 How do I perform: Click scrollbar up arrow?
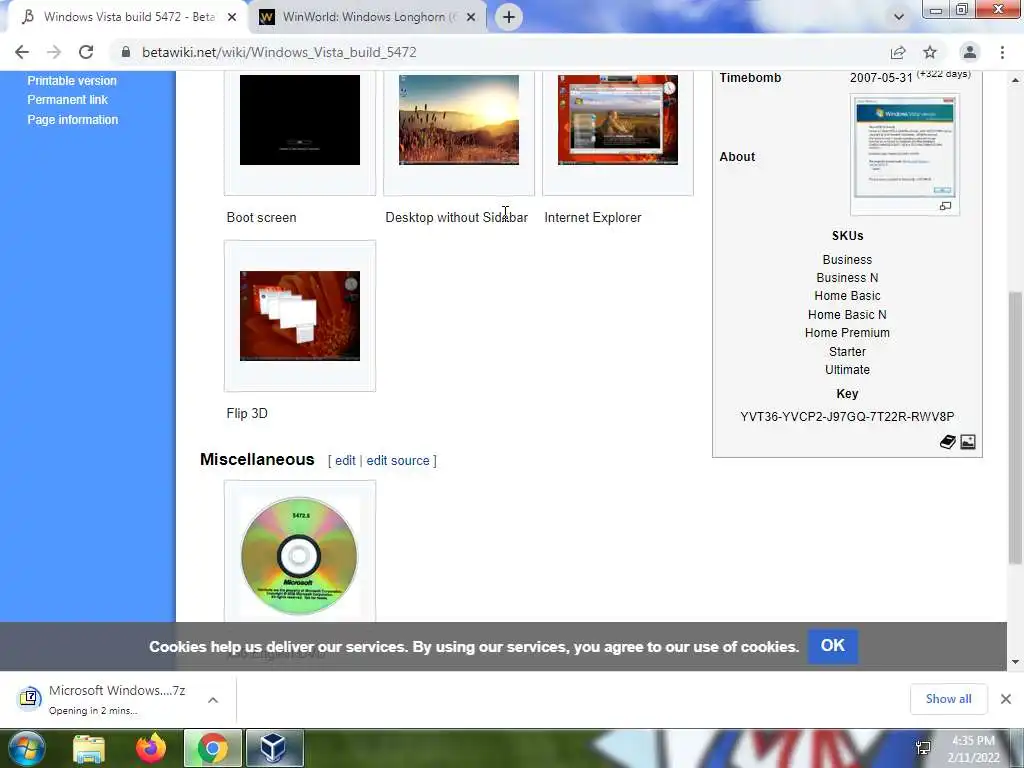[1015, 80]
